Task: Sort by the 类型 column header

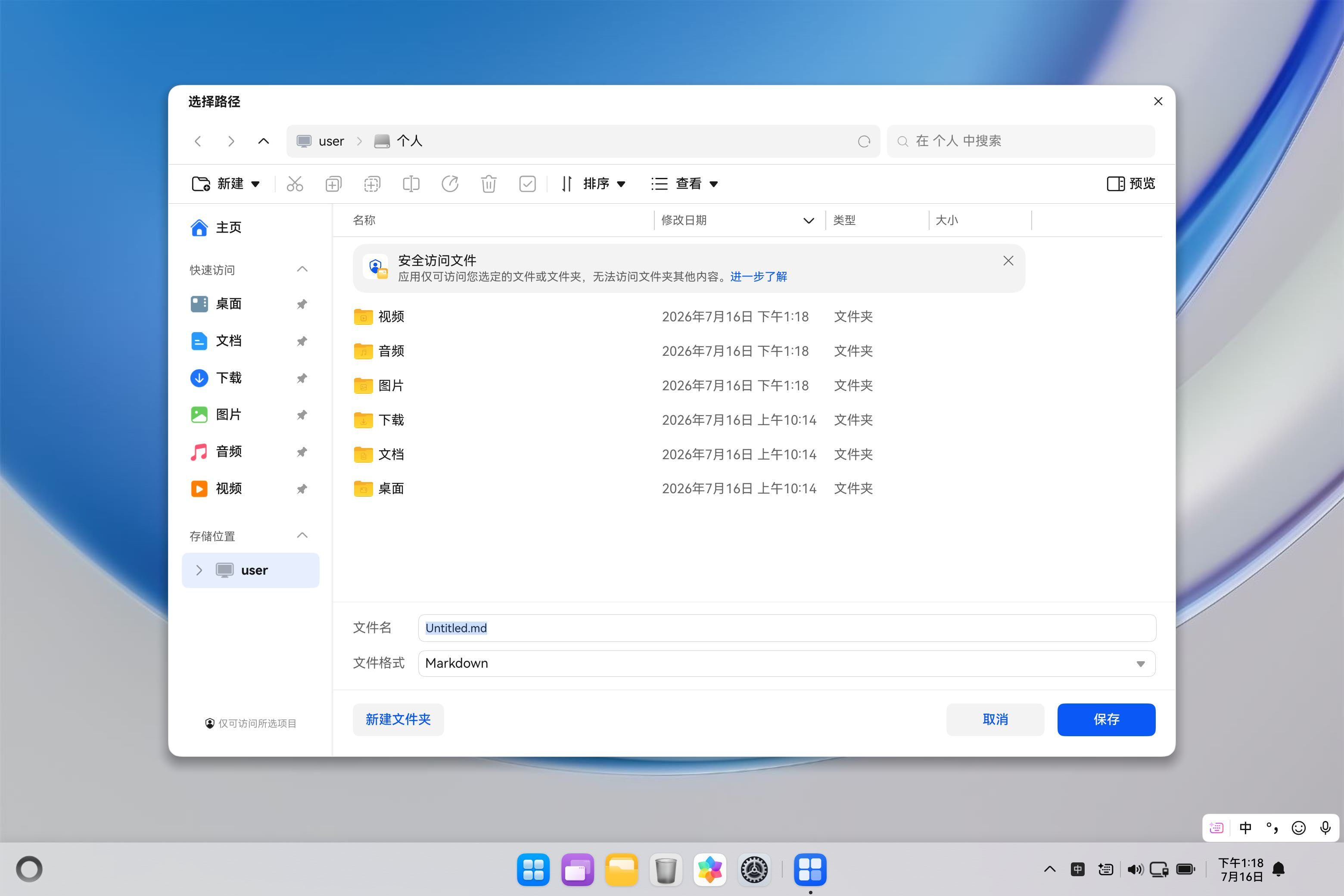Action: tap(844, 221)
